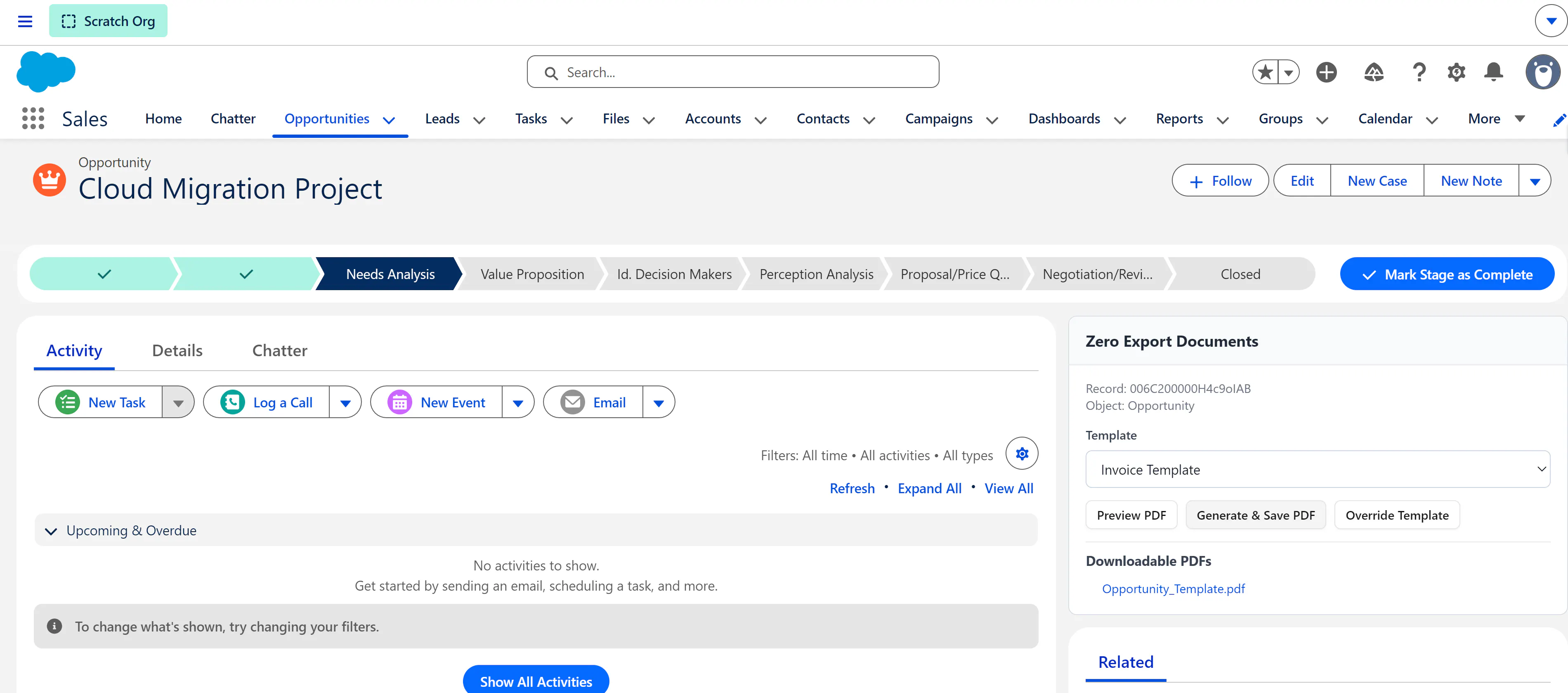Screen dimensions: 1568x693
Task: Click Generate & Save PDF
Action: 1255,515
